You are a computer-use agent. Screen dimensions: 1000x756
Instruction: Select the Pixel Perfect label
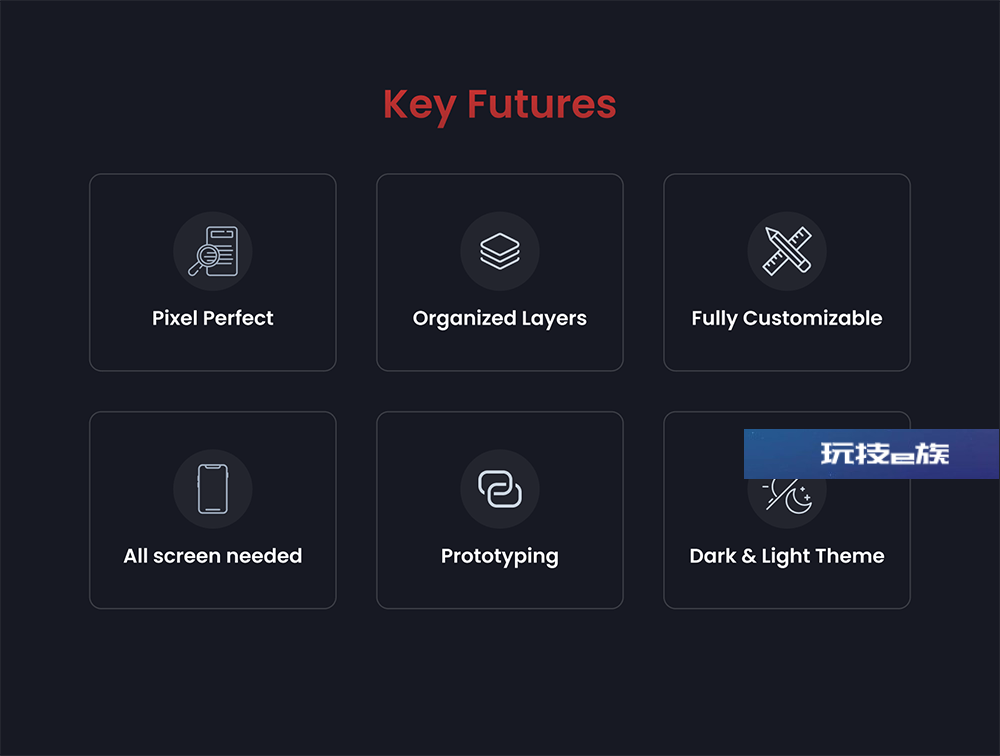click(x=213, y=318)
